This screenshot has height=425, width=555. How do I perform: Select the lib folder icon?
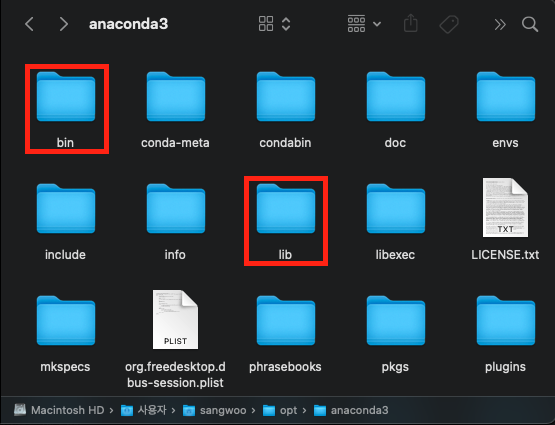click(x=286, y=208)
